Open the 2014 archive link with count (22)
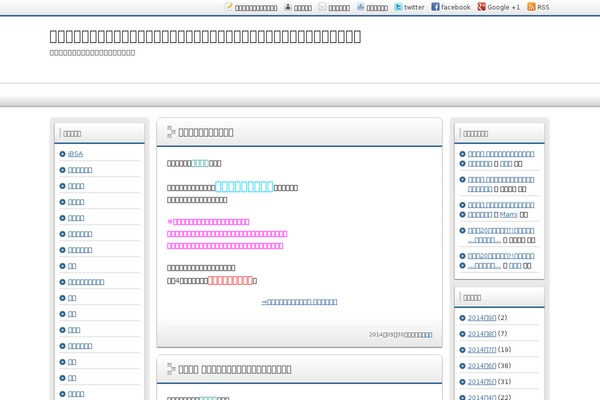Screen dimensions: 600x400 pyautogui.click(x=482, y=397)
